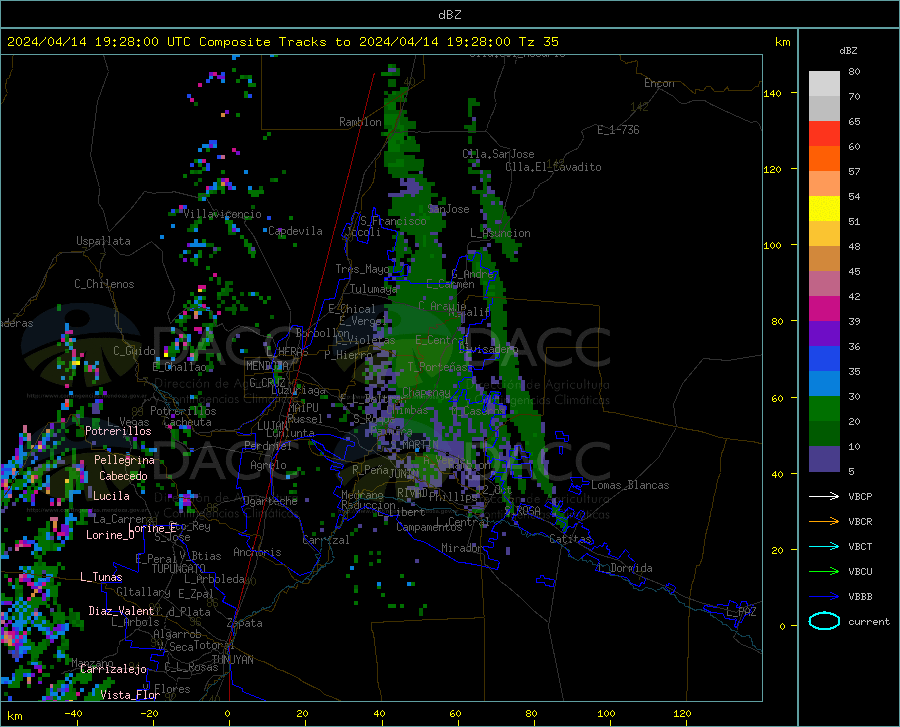Click the 'Diaz_Valent' label on map

coord(121,611)
